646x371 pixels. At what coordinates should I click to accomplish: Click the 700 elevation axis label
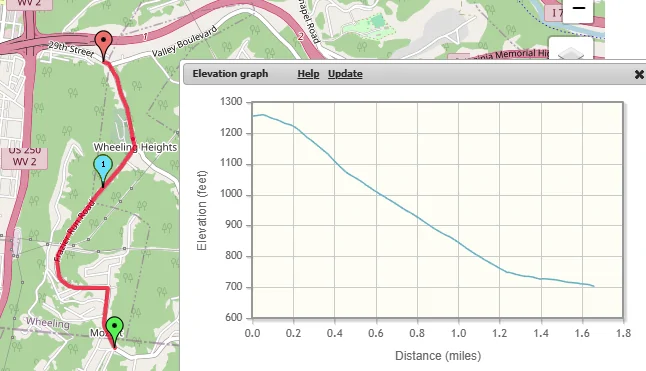(x=234, y=287)
